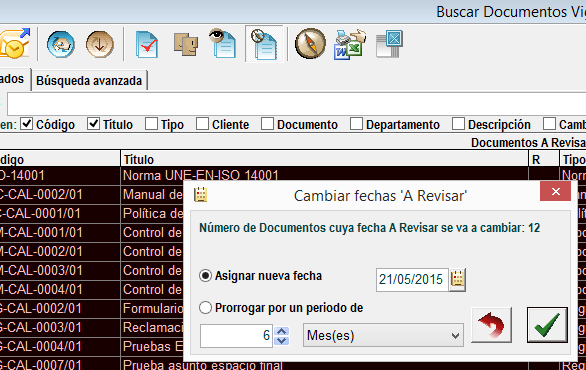The height and width of the screenshot is (370, 586).
Task: Switch to the Búsqueda avanzada tab
Action: 89,80
